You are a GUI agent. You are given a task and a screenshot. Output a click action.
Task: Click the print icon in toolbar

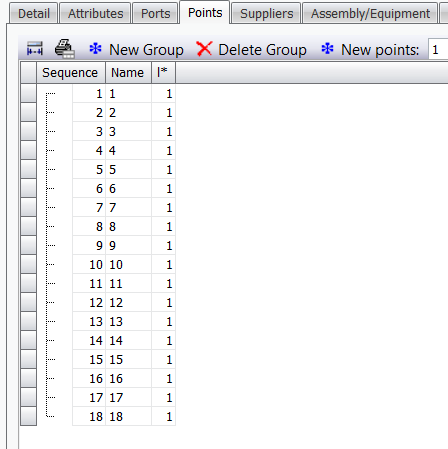(x=64, y=49)
